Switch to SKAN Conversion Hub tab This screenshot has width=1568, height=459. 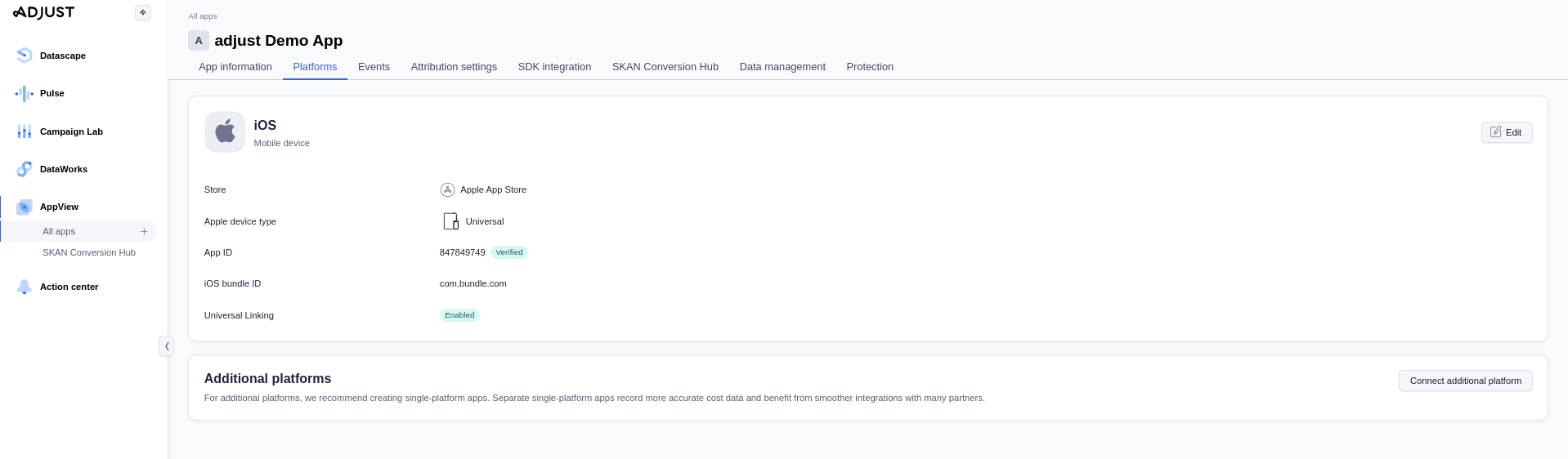tap(665, 67)
